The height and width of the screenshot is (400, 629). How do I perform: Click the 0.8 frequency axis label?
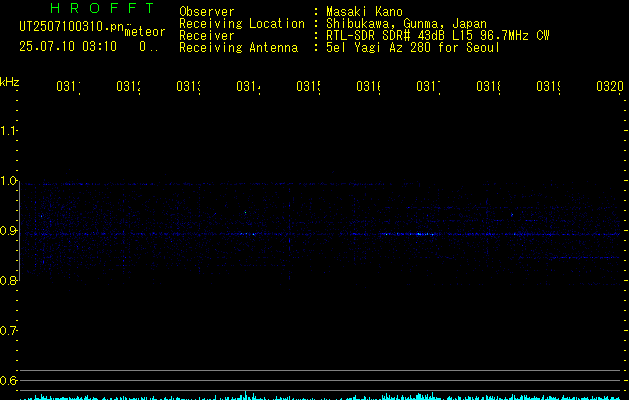8,281
